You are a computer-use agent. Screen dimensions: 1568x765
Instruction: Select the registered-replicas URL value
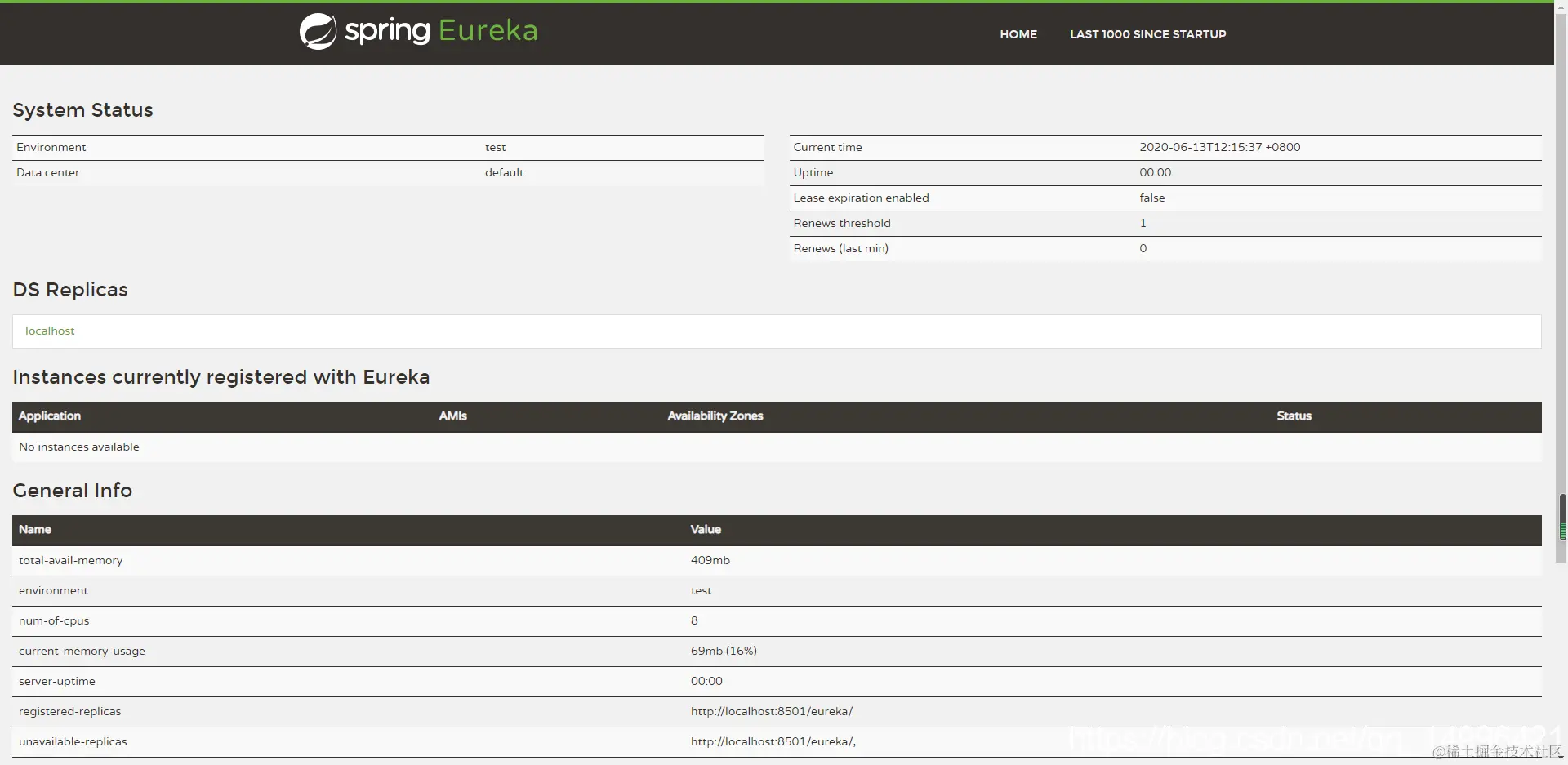pos(771,711)
